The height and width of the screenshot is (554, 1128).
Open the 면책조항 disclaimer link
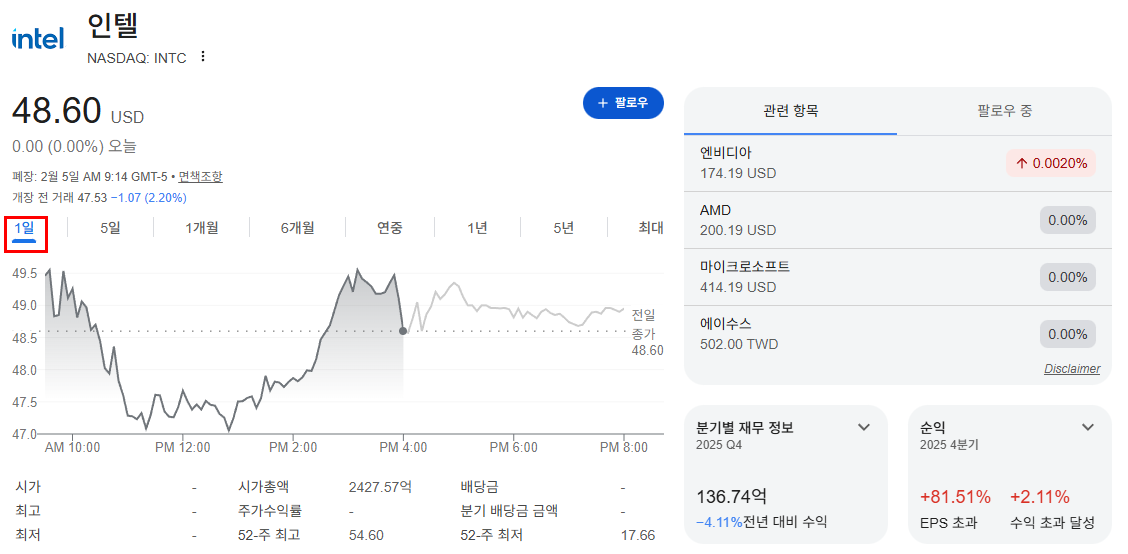[x=201, y=176]
